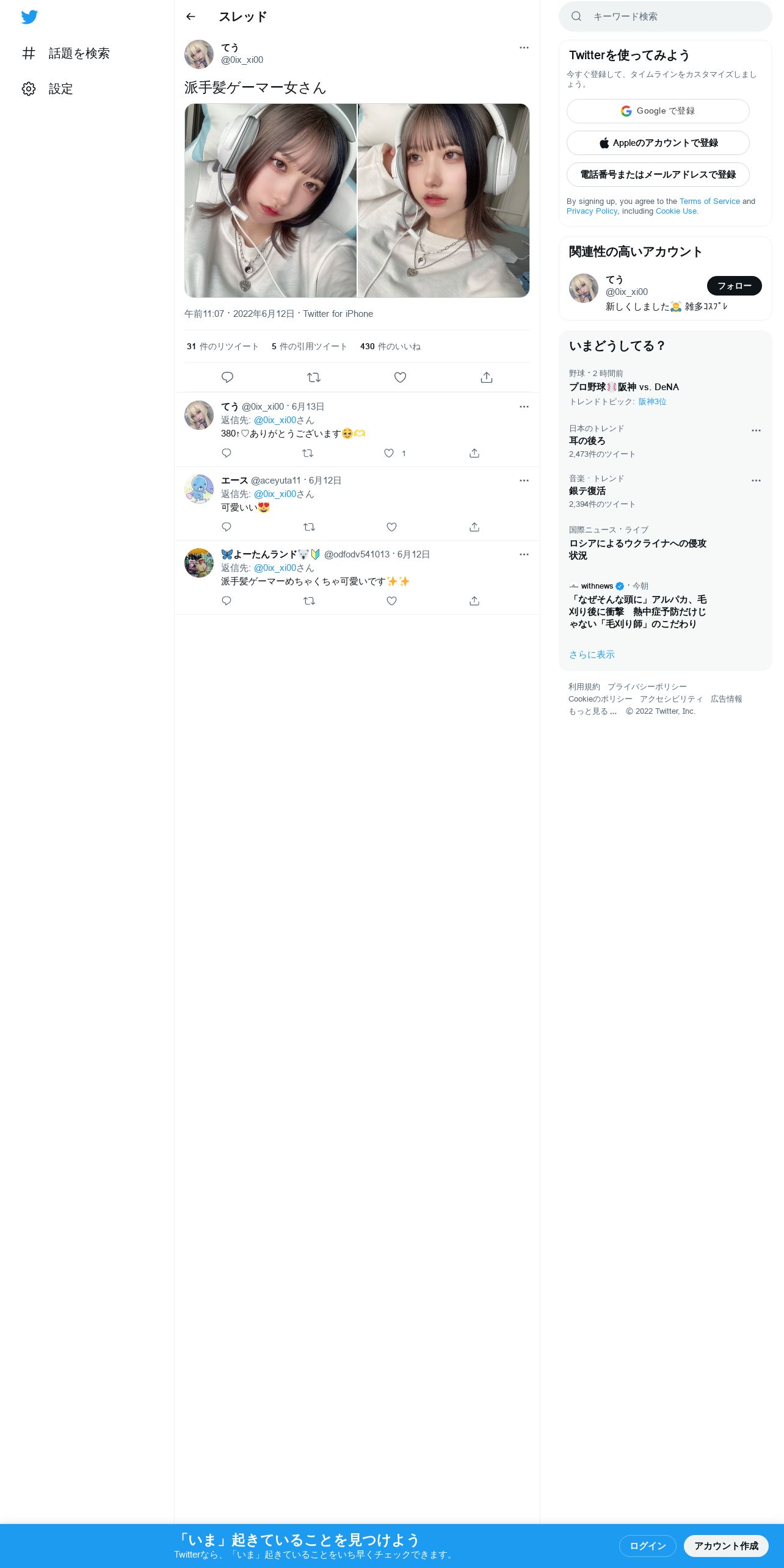Share エース's reply tweet
The height and width of the screenshot is (1568, 784).
pyautogui.click(x=474, y=527)
